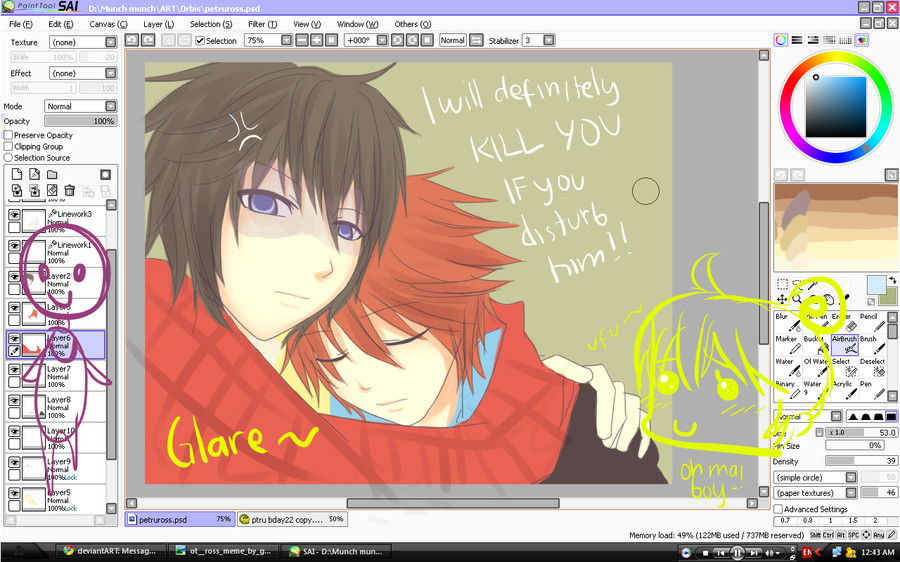Hide the Layer7 layer

point(14,369)
